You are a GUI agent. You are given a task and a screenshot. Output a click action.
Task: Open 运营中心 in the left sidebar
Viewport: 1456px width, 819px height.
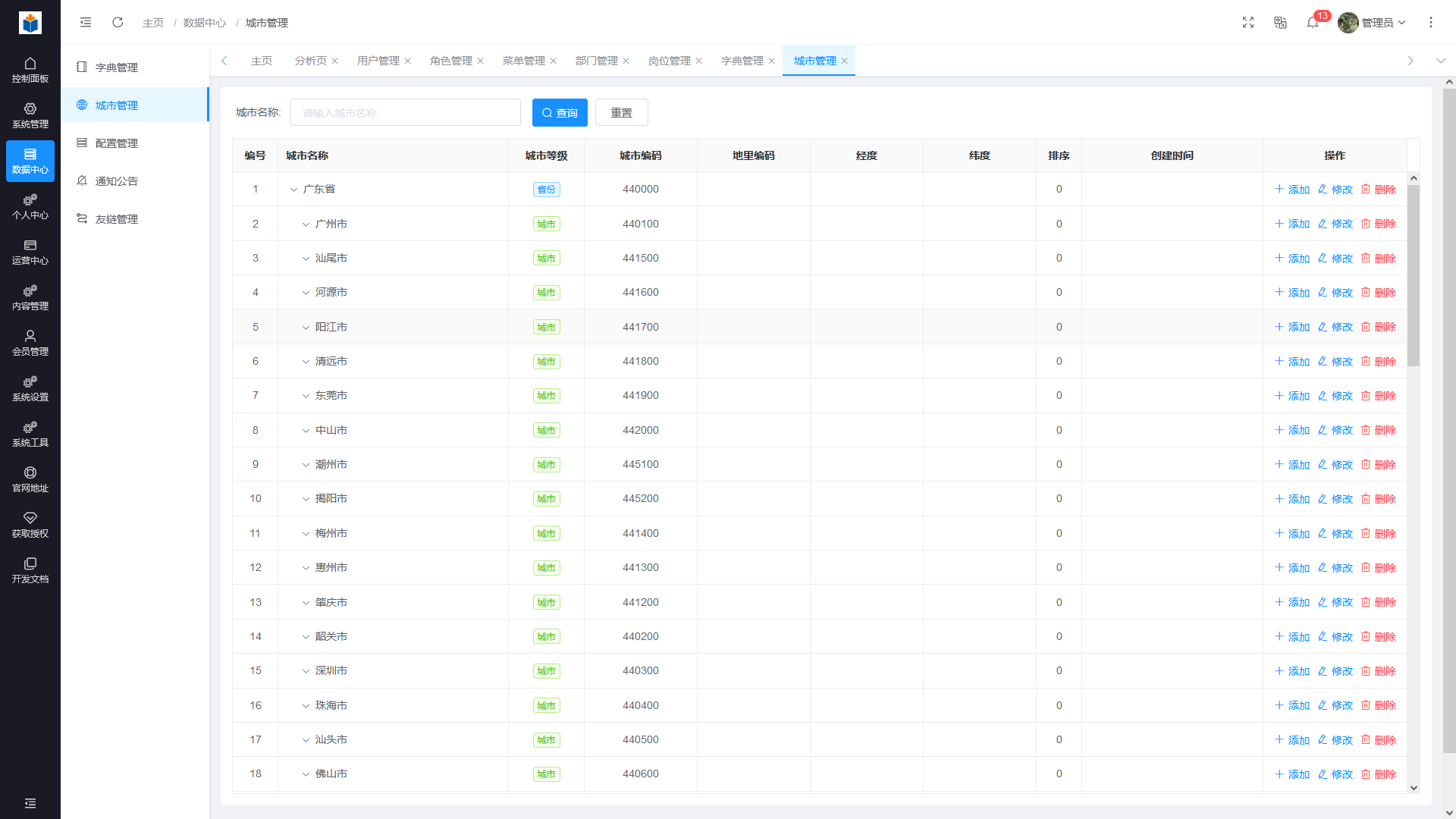[30, 252]
